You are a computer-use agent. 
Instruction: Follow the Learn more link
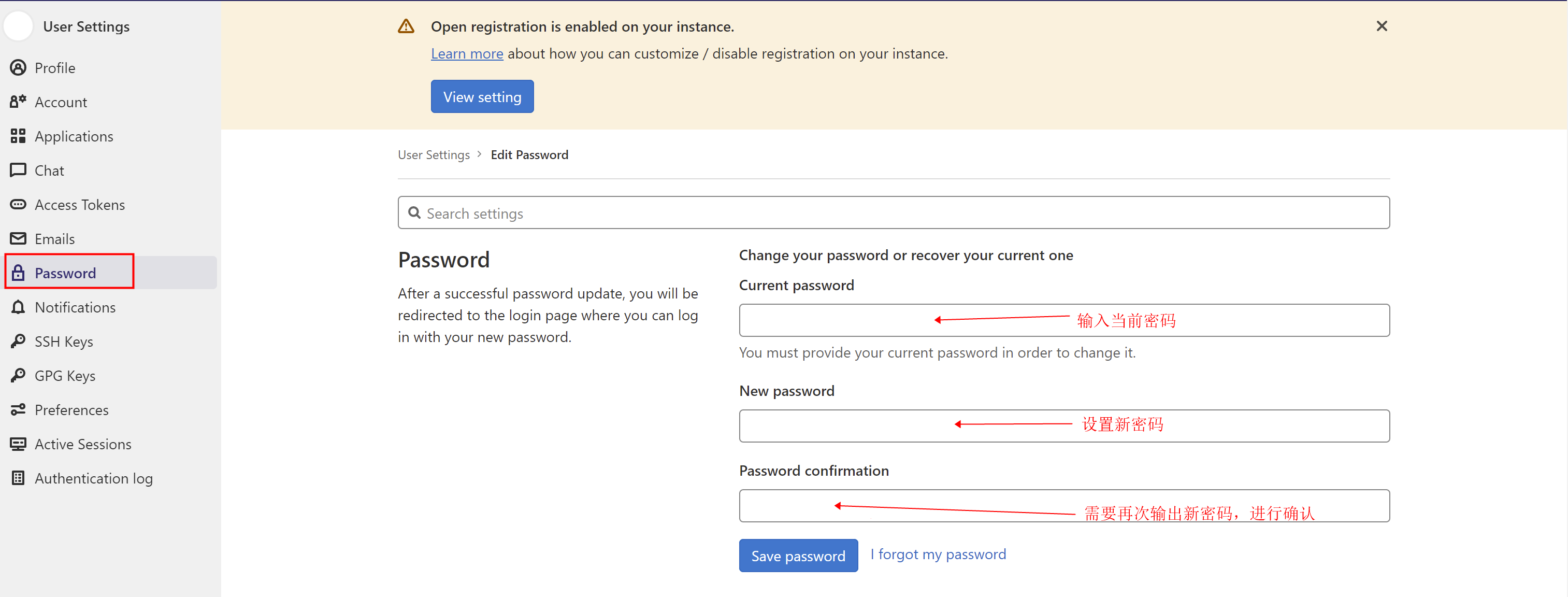tap(467, 53)
